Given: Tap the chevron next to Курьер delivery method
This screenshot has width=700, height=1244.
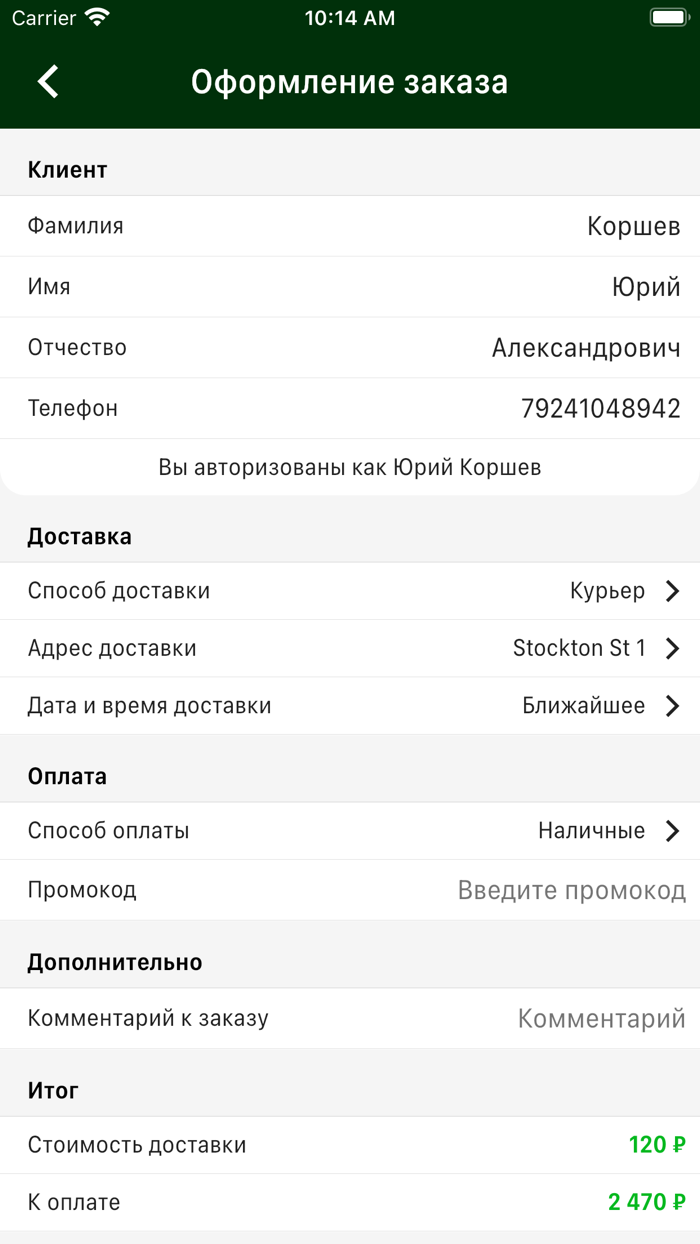Looking at the screenshot, I should pos(673,590).
